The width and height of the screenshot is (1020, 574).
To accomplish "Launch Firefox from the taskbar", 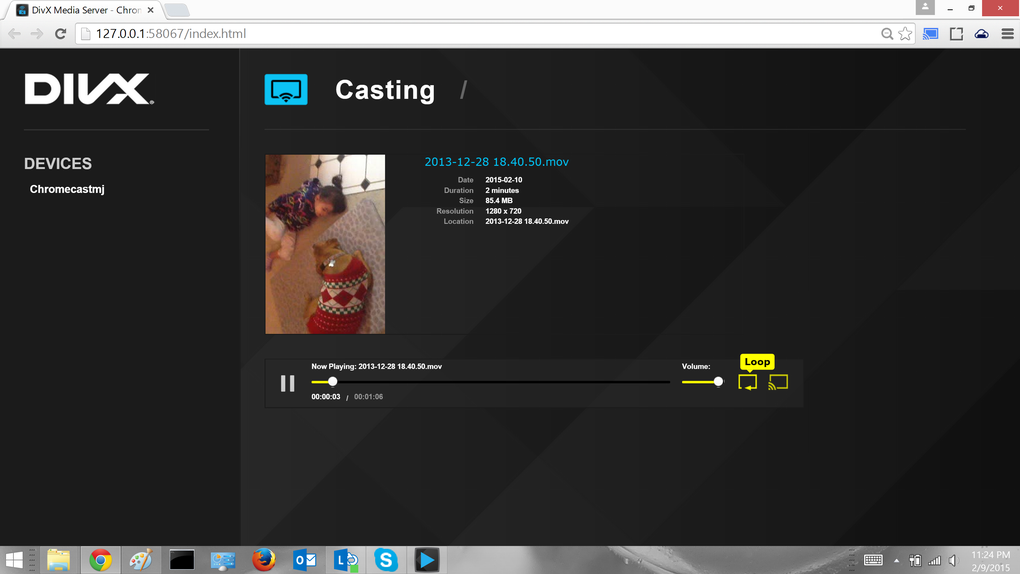I will (x=263, y=560).
